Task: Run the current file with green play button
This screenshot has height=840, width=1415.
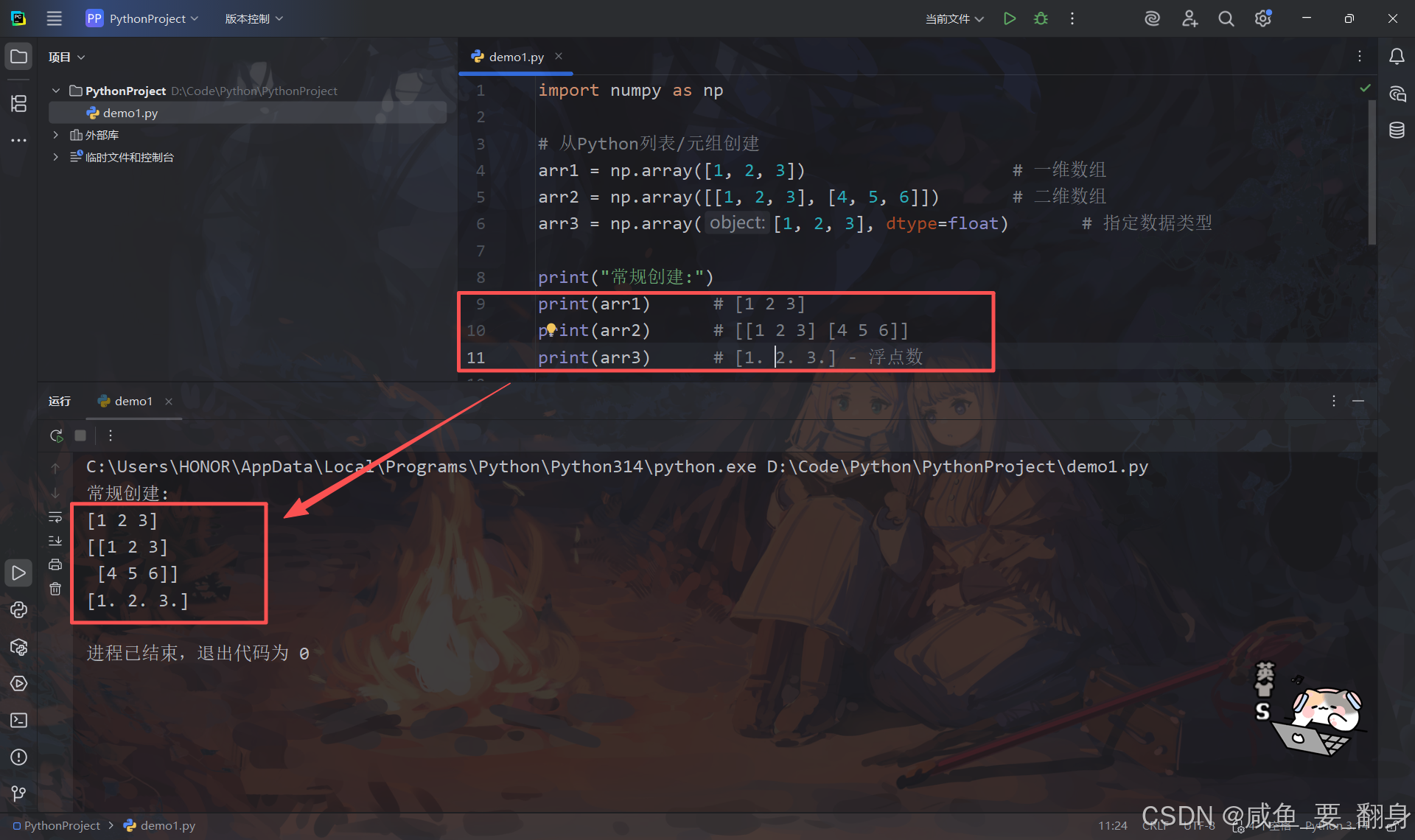Action: [x=1010, y=18]
